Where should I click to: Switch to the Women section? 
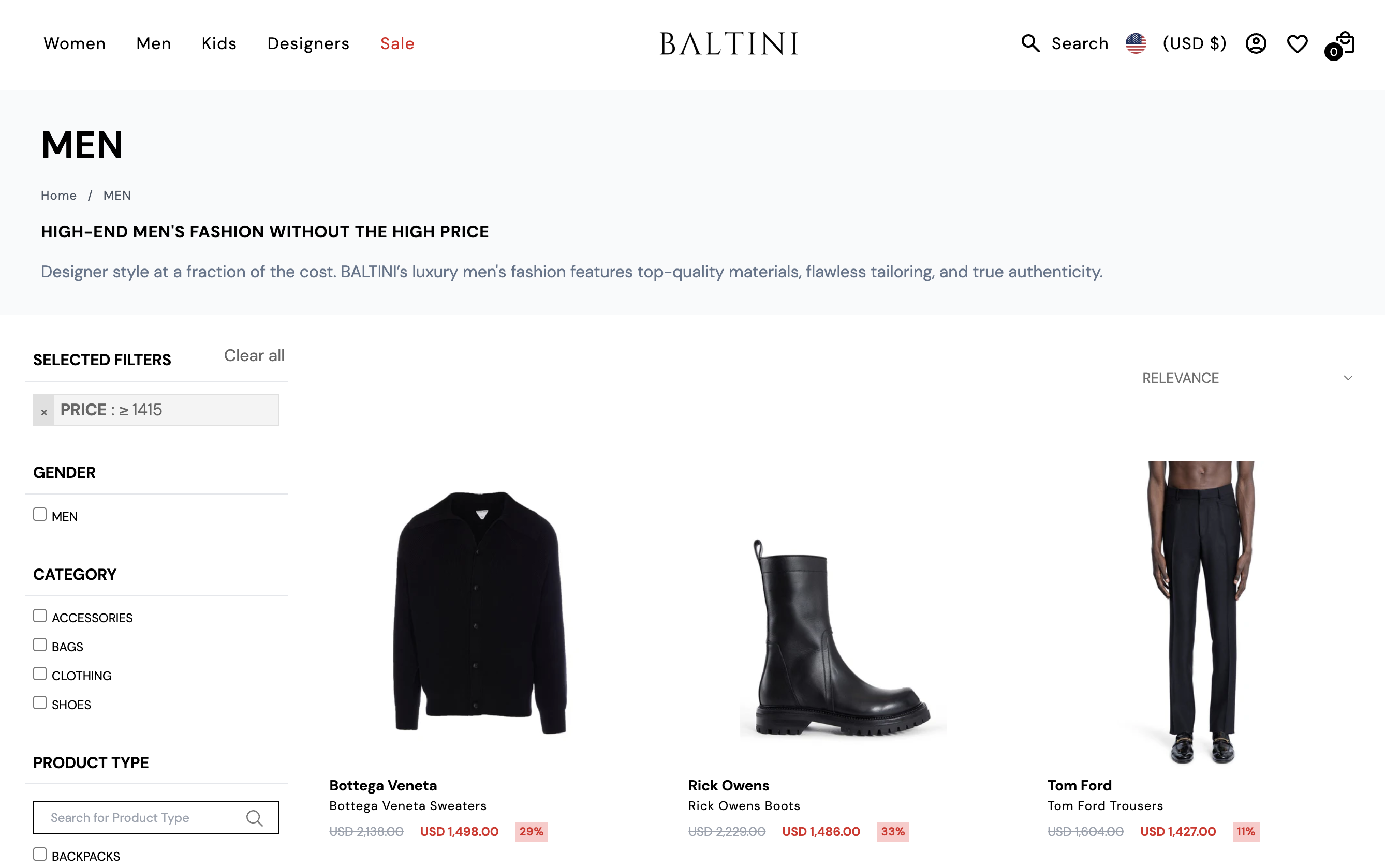[x=74, y=43]
